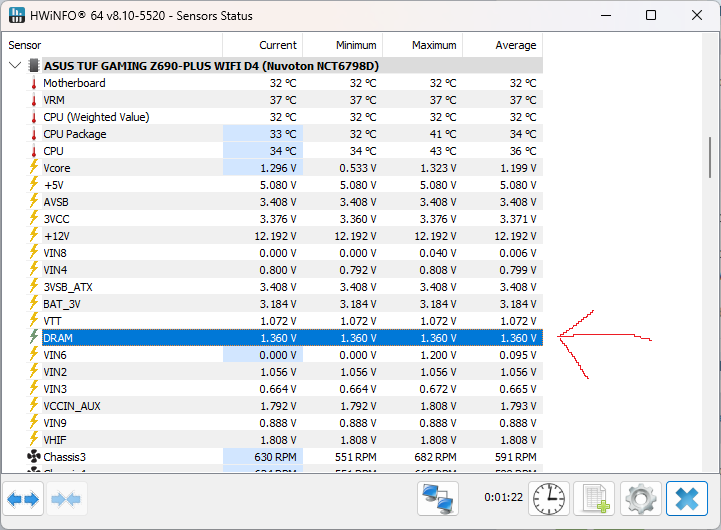721x530 pixels.
Task: Click VIN6 maximum value 1.200 V
Action: 438,355
